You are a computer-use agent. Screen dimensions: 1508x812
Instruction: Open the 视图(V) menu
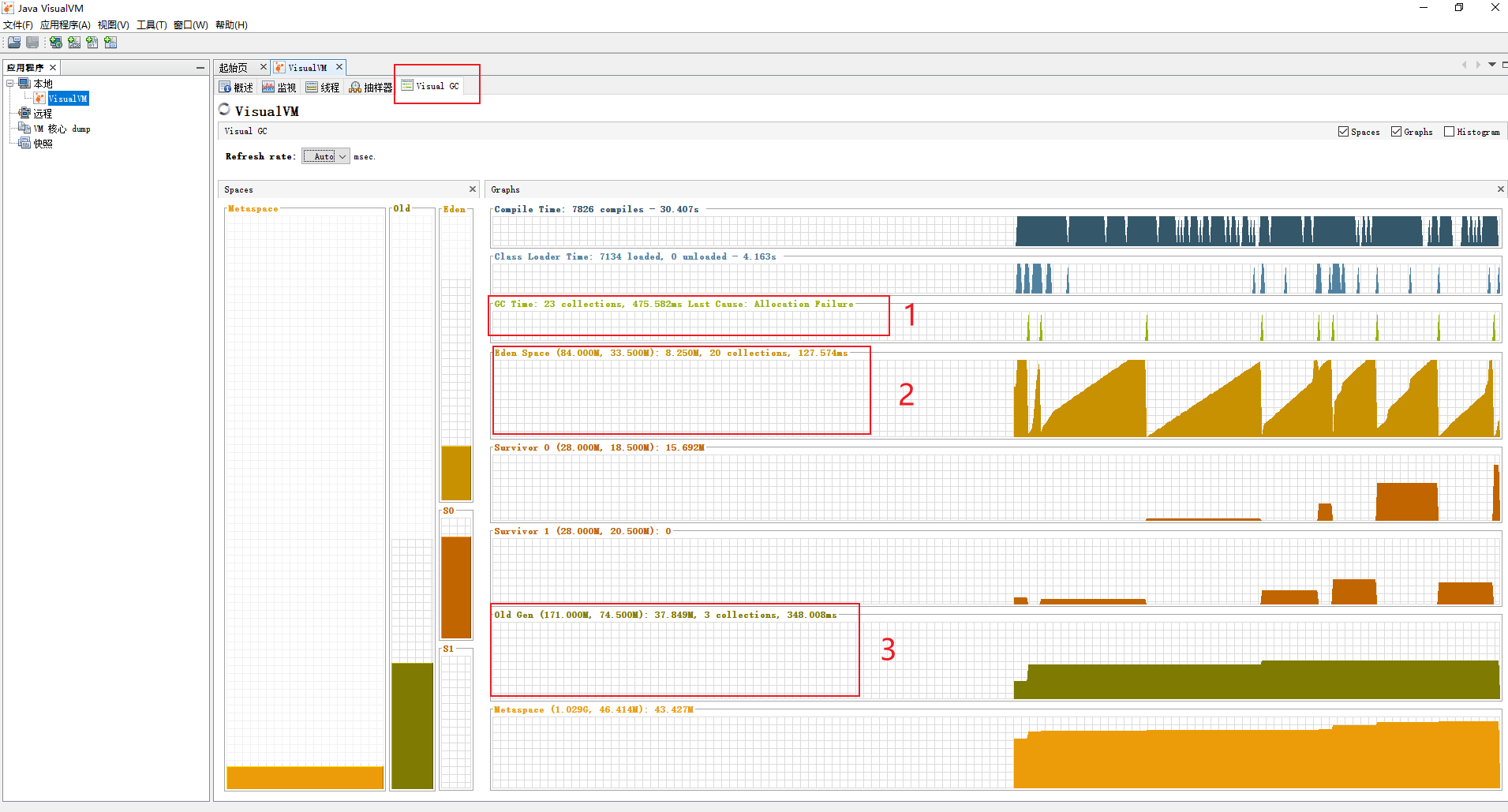point(114,25)
